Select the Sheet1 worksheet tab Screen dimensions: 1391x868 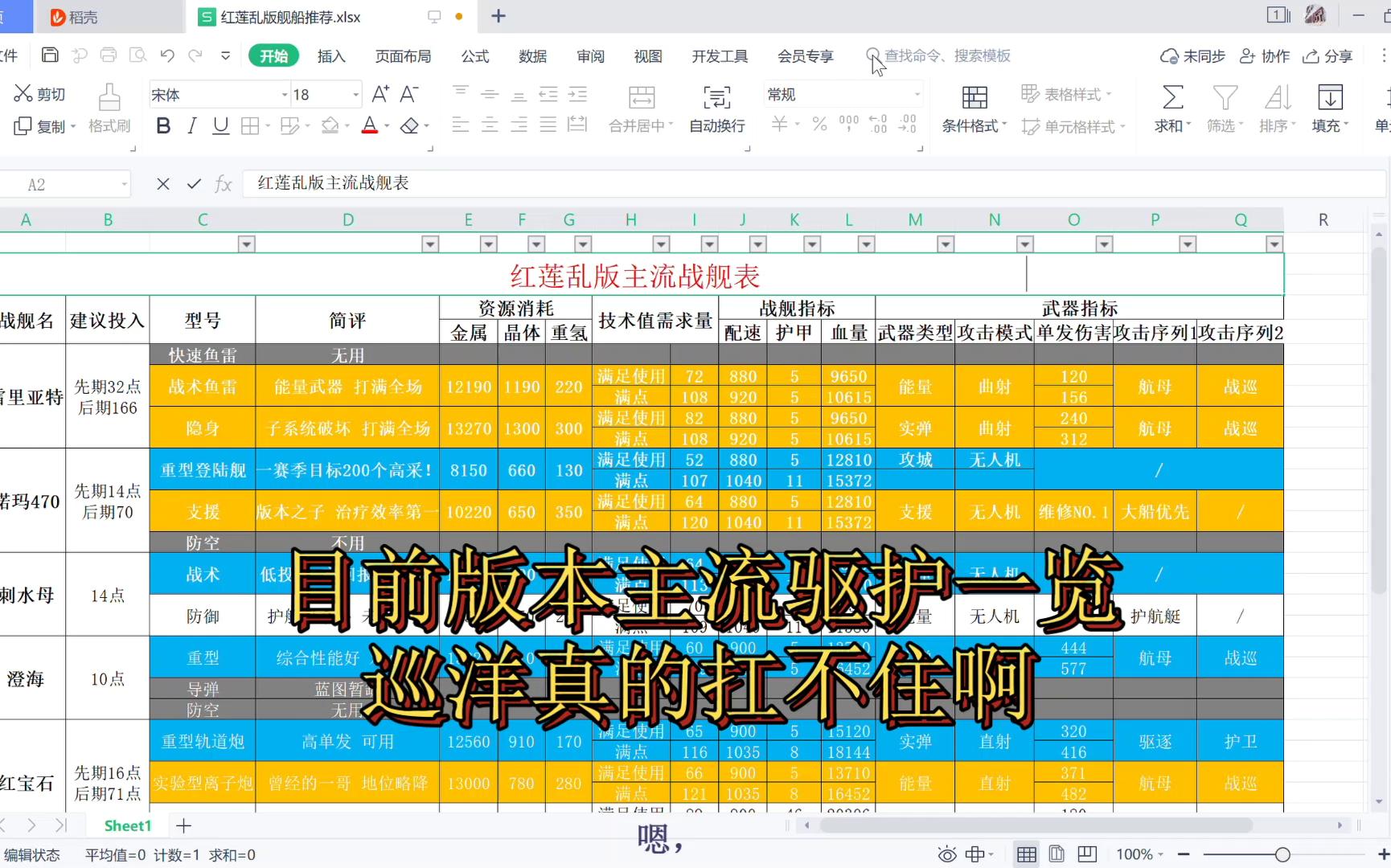127,825
